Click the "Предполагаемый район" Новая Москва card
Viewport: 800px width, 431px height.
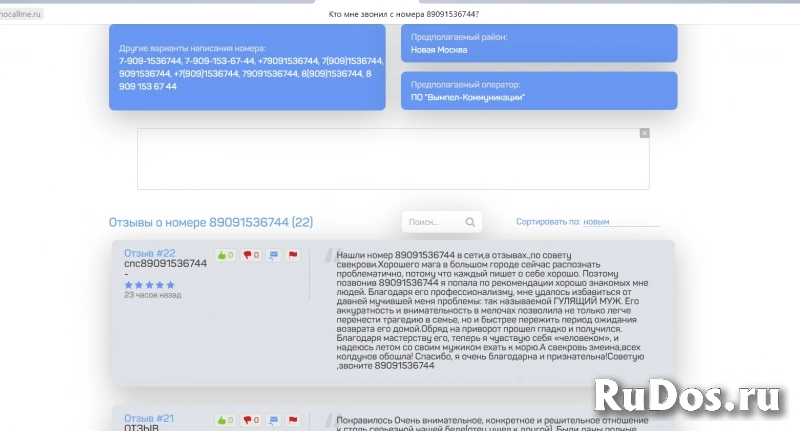539,43
